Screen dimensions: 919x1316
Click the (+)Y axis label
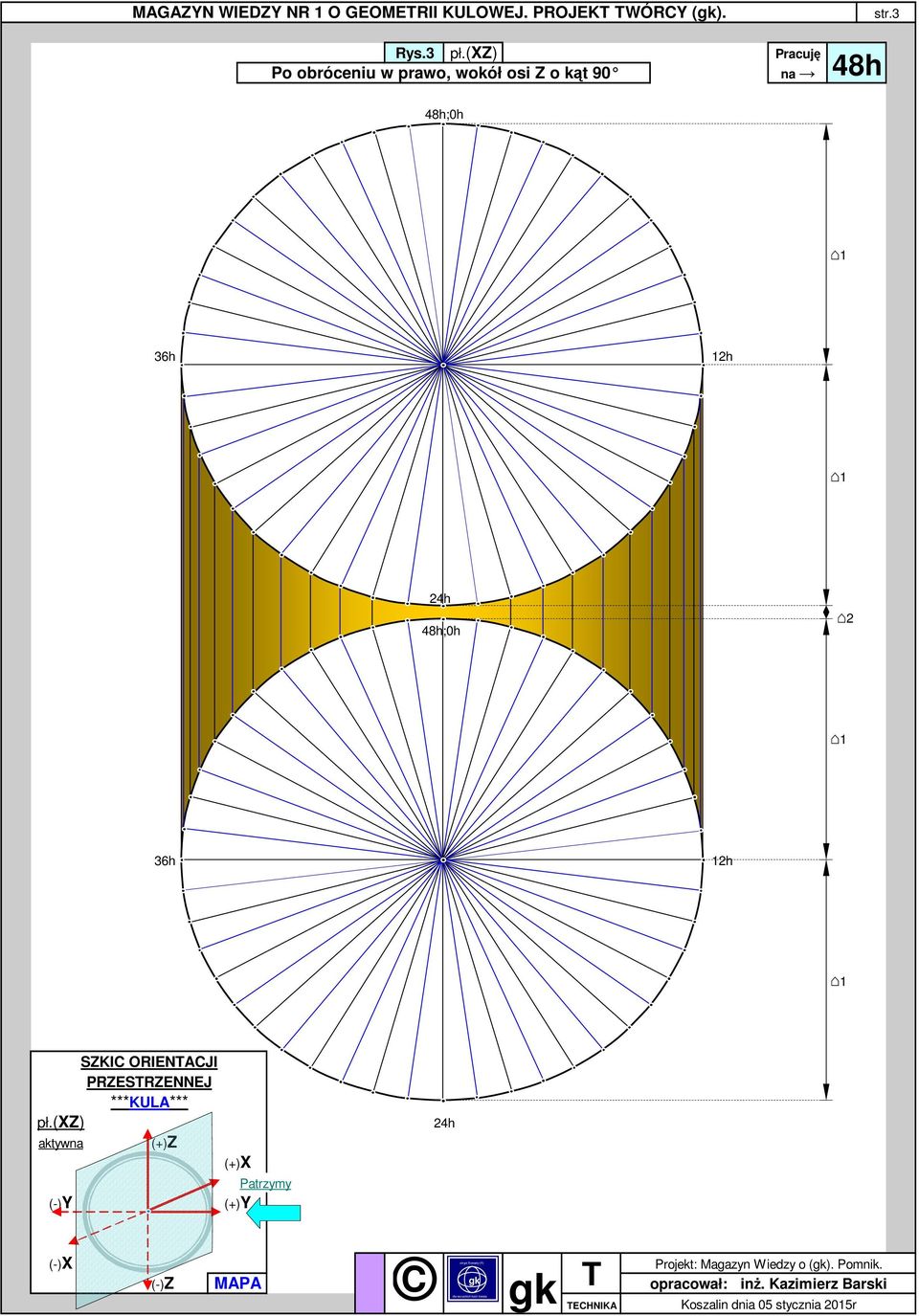coord(237,1203)
